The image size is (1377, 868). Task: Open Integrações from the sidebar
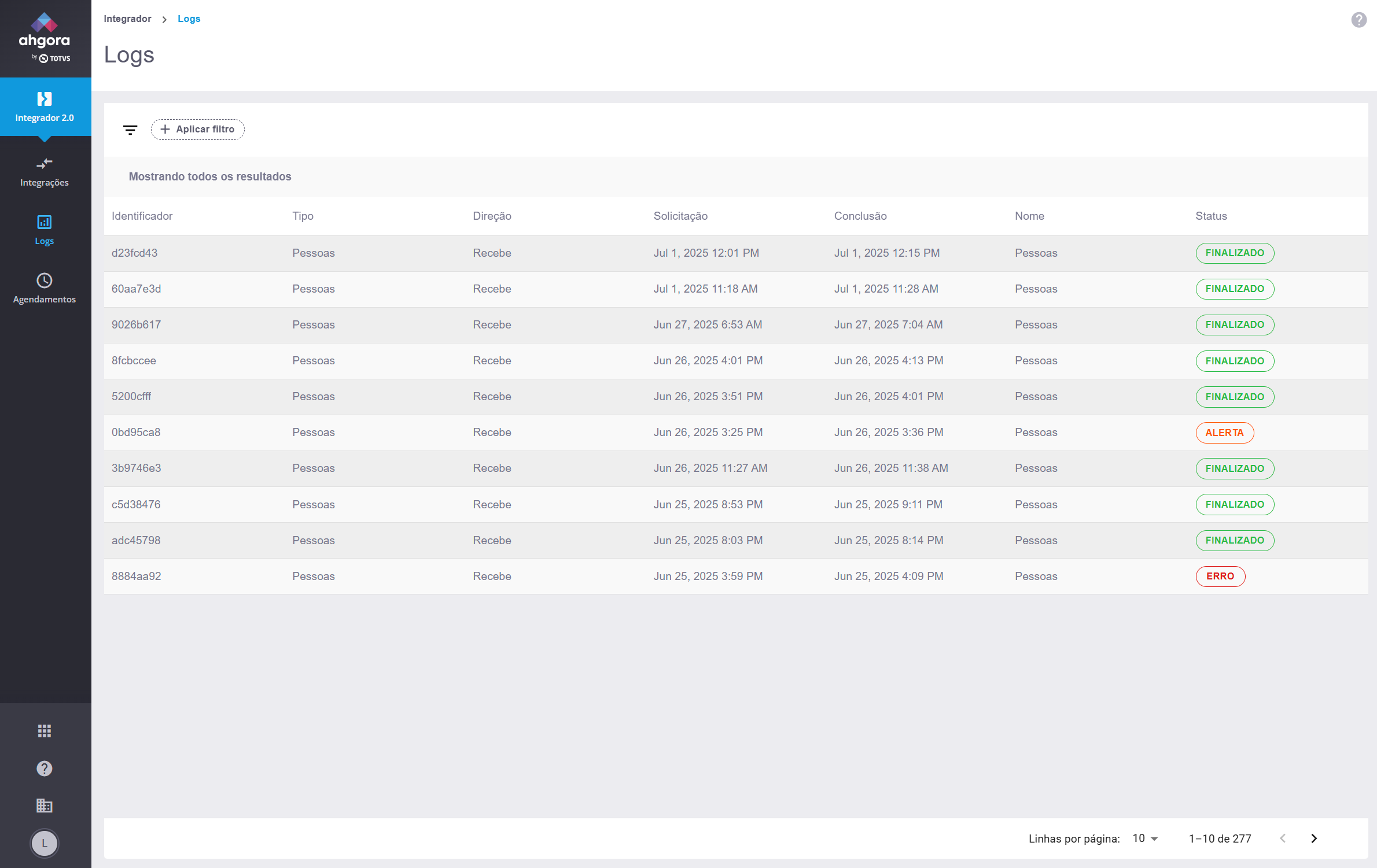click(45, 172)
